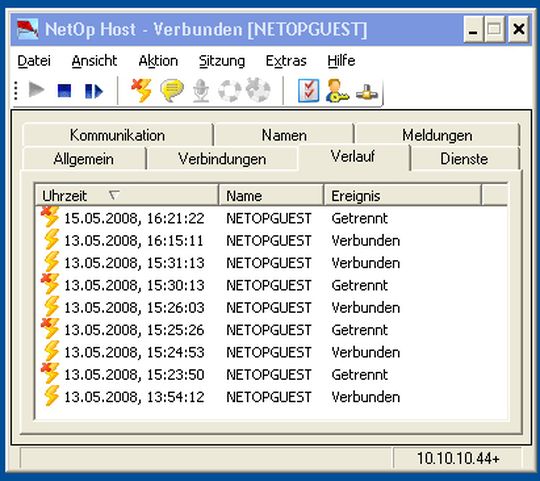540x481 pixels.
Task: Click the Name column header
Action: click(271, 196)
